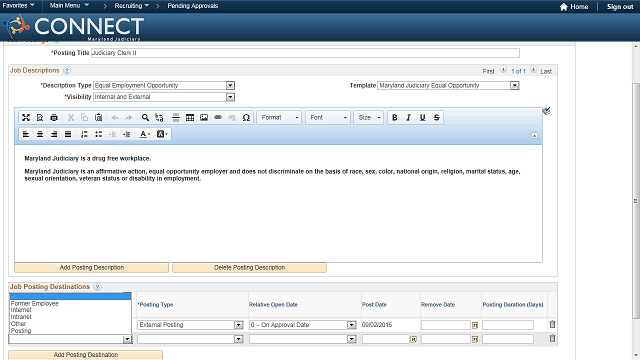Insert an image in the editor
Screen dimensions: 640x360
[x=204, y=118]
